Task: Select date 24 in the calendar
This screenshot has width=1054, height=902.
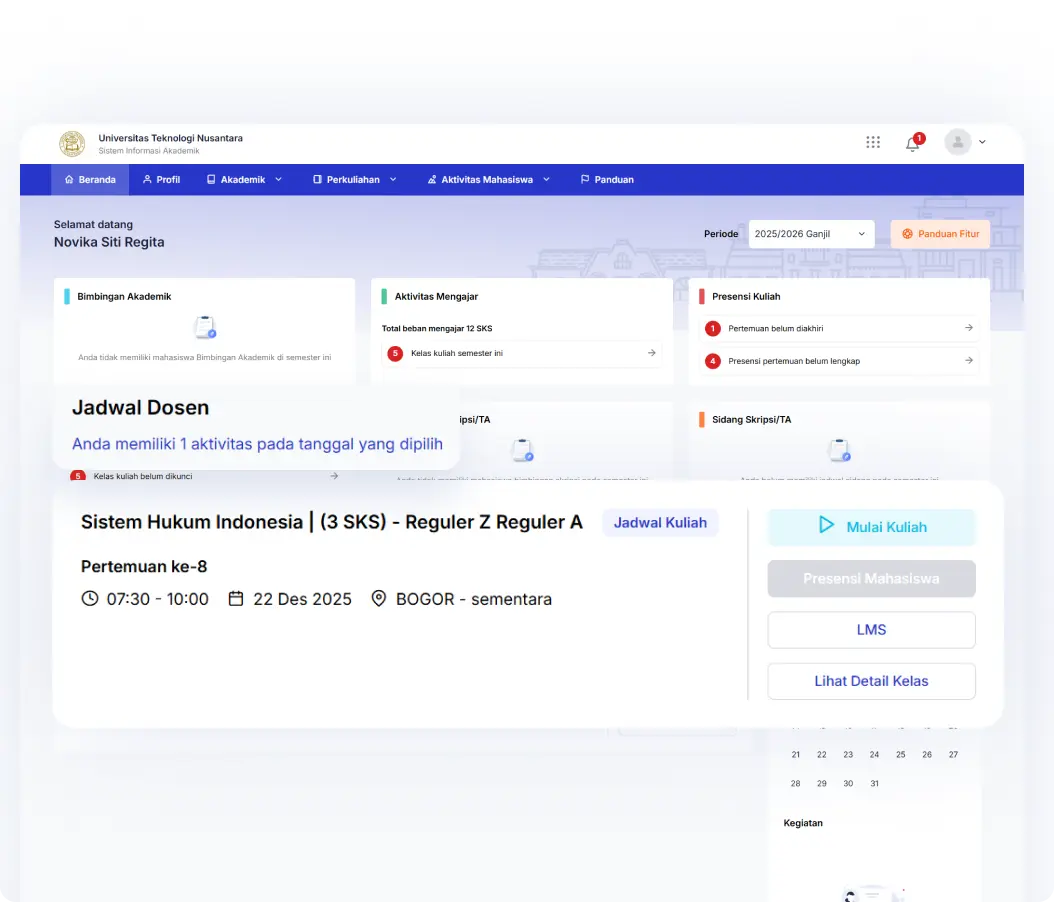Action: point(874,754)
